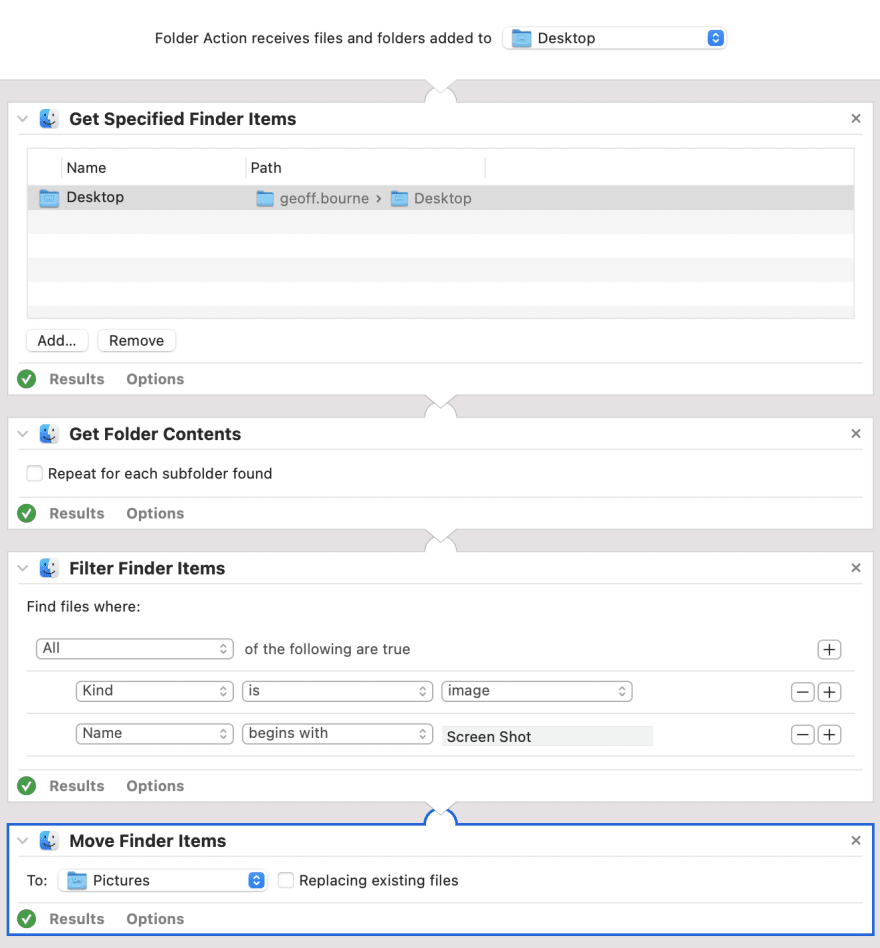Remove Move Finder Items action

point(856,840)
